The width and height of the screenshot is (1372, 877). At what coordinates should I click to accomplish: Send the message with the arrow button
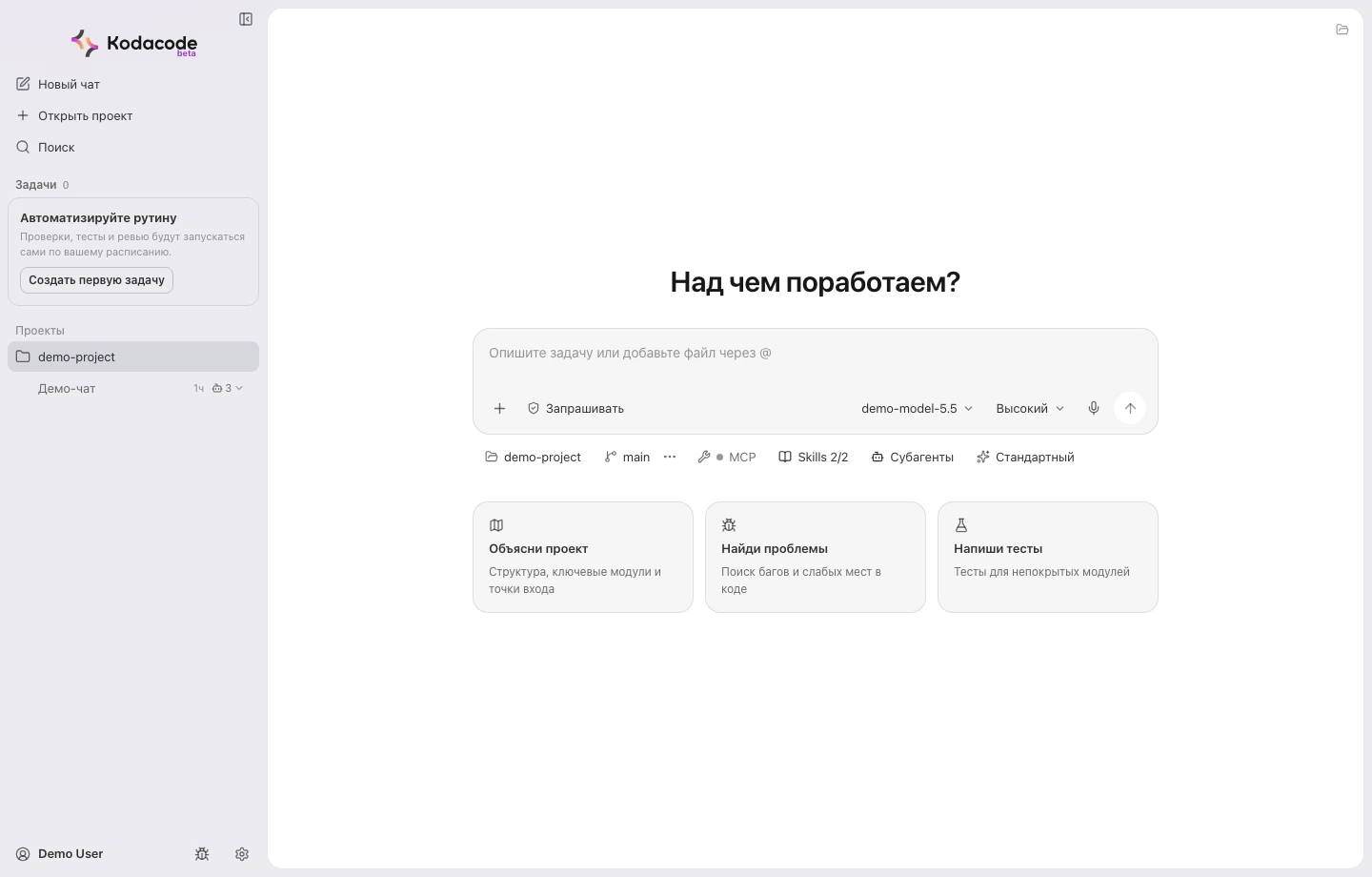point(1130,408)
